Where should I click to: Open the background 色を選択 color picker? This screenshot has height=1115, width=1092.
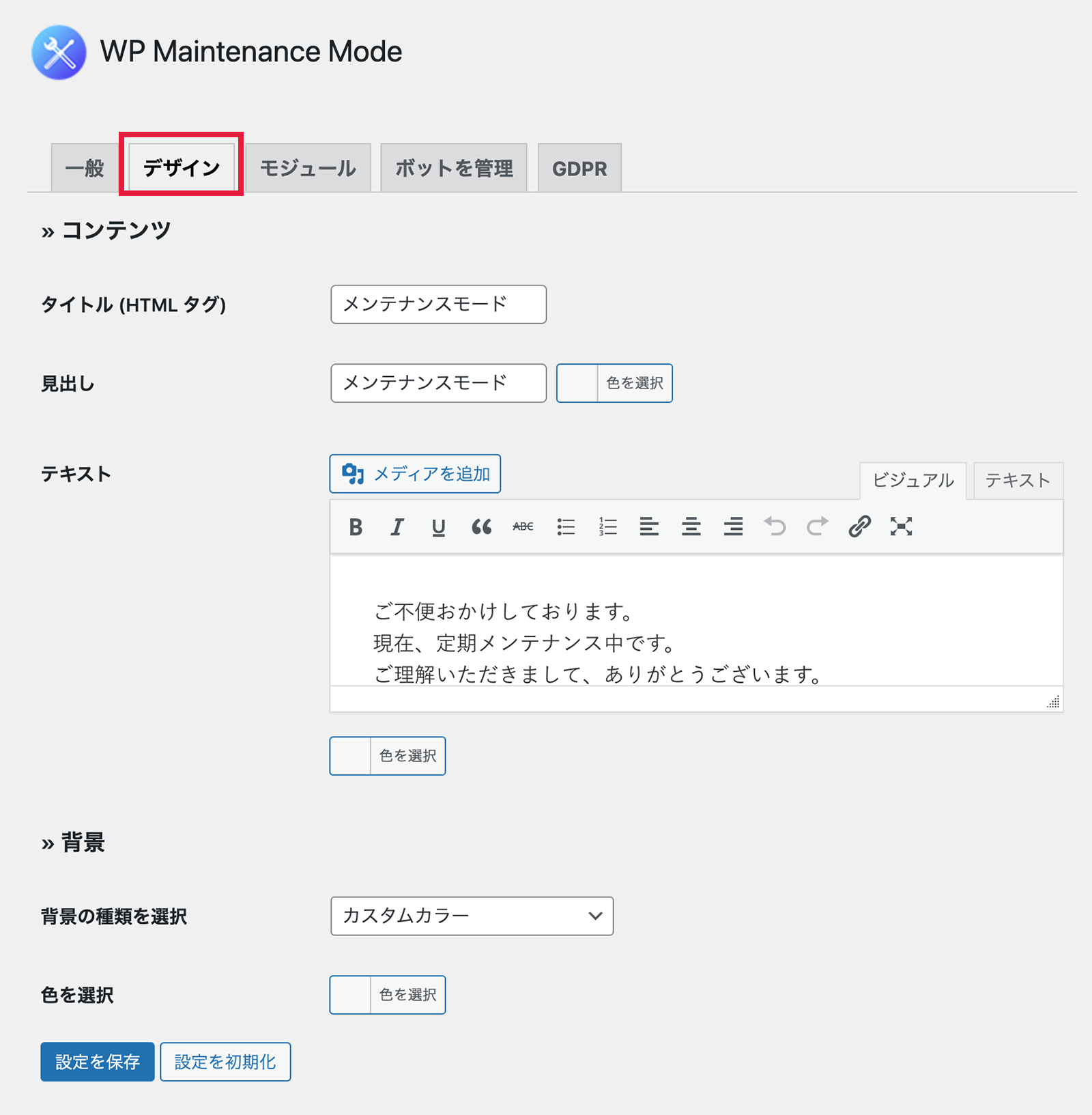coord(388,995)
